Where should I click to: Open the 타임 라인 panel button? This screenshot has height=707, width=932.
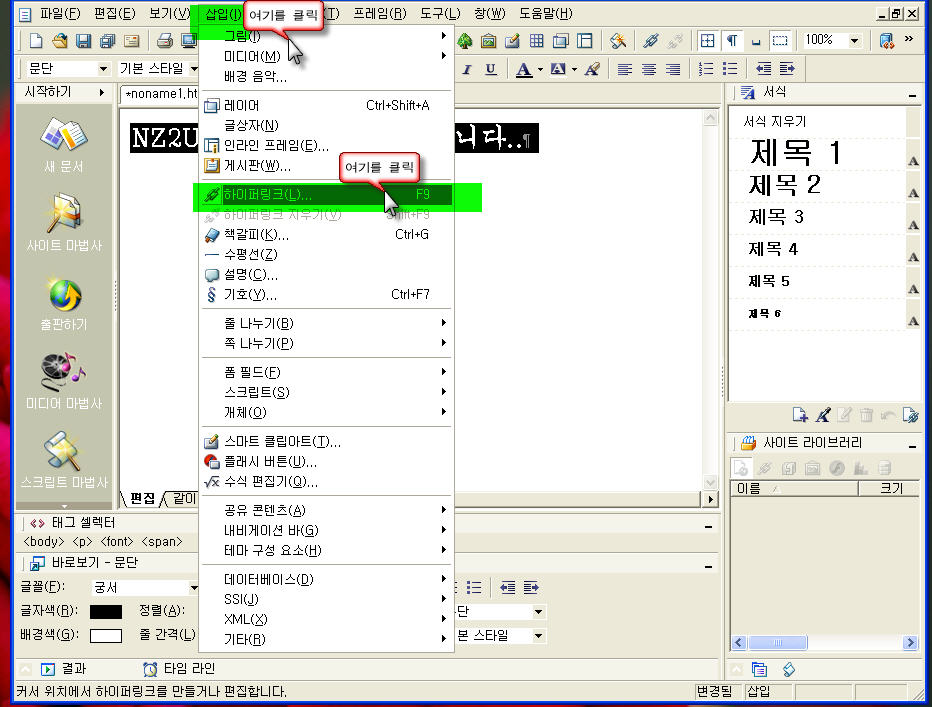[x=179, y=669]
